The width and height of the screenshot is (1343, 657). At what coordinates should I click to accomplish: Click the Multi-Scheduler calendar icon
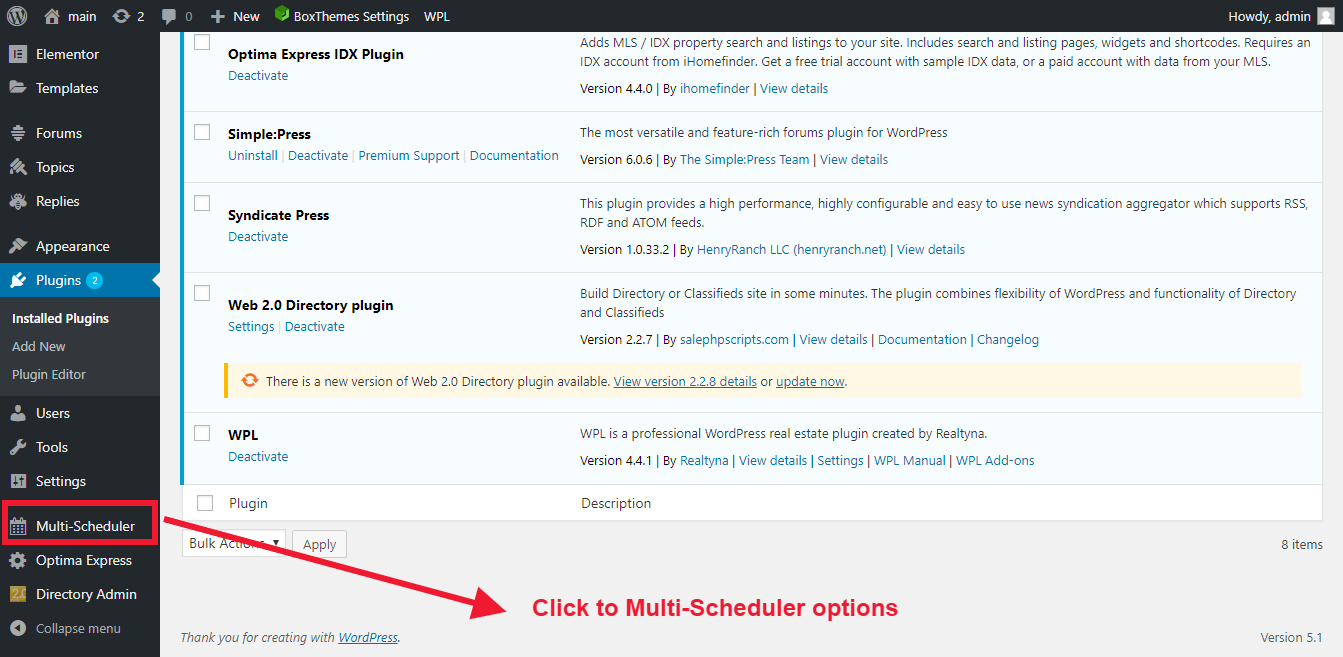click(18, 526)
